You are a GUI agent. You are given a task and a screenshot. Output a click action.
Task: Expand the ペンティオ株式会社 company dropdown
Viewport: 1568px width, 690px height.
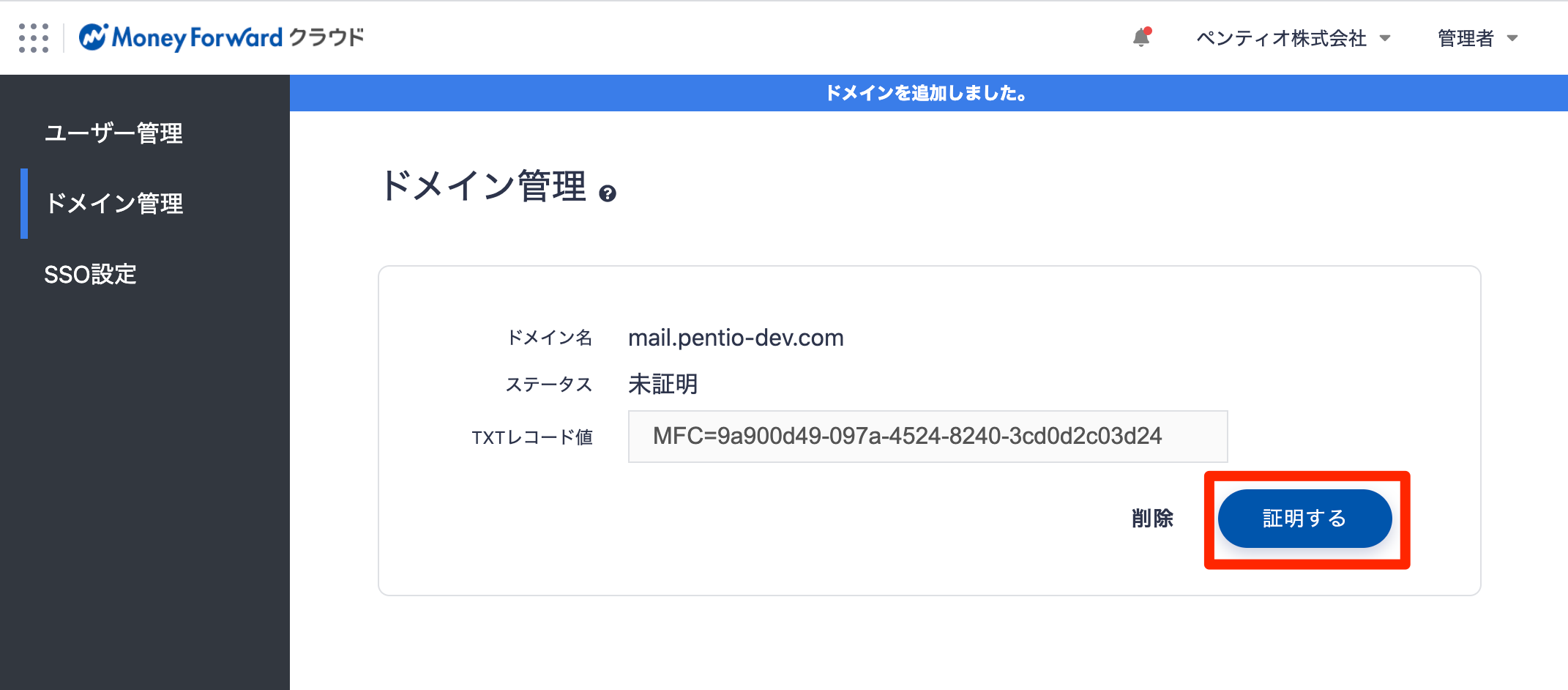pyautogui.click(x=1293, y=38)
